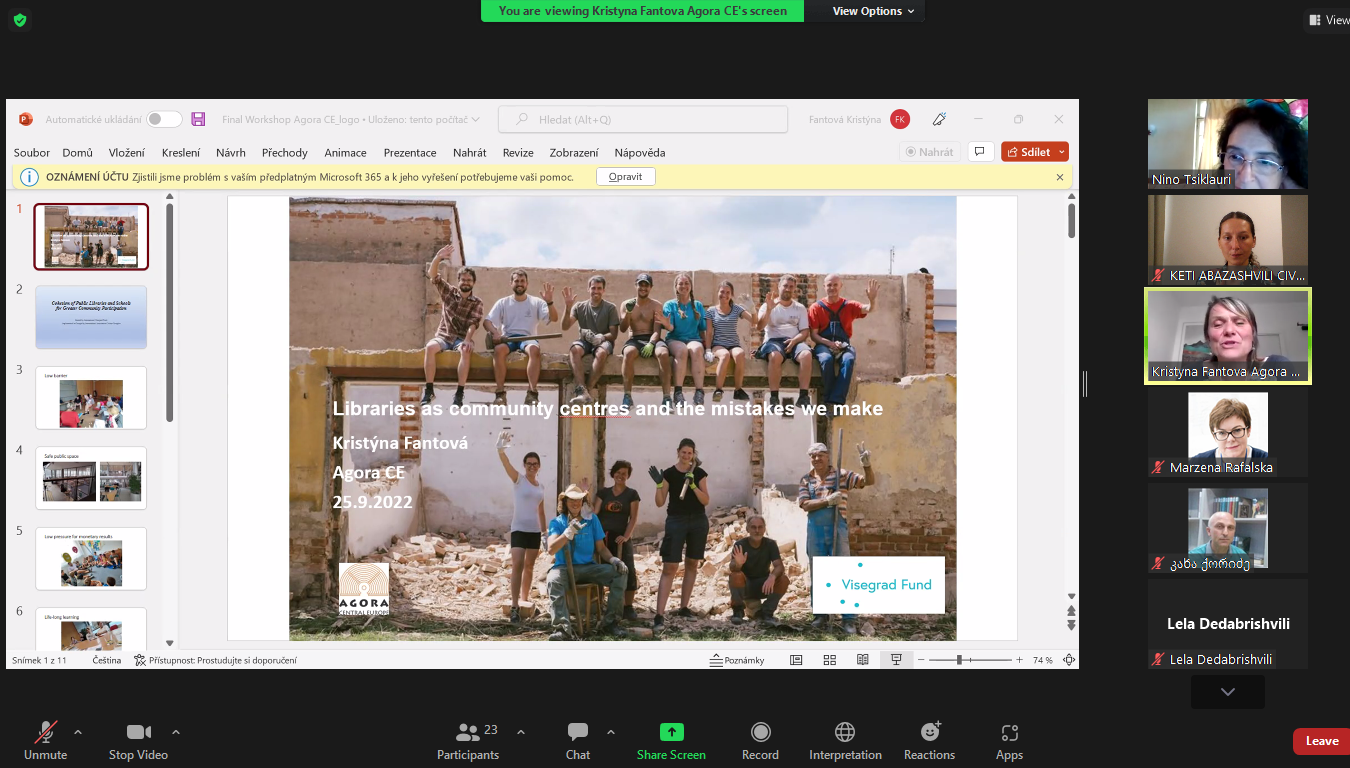Open the Zoom Apps icon
The width and height of the screenshot is (1350, 768).
click(1009, 733)
